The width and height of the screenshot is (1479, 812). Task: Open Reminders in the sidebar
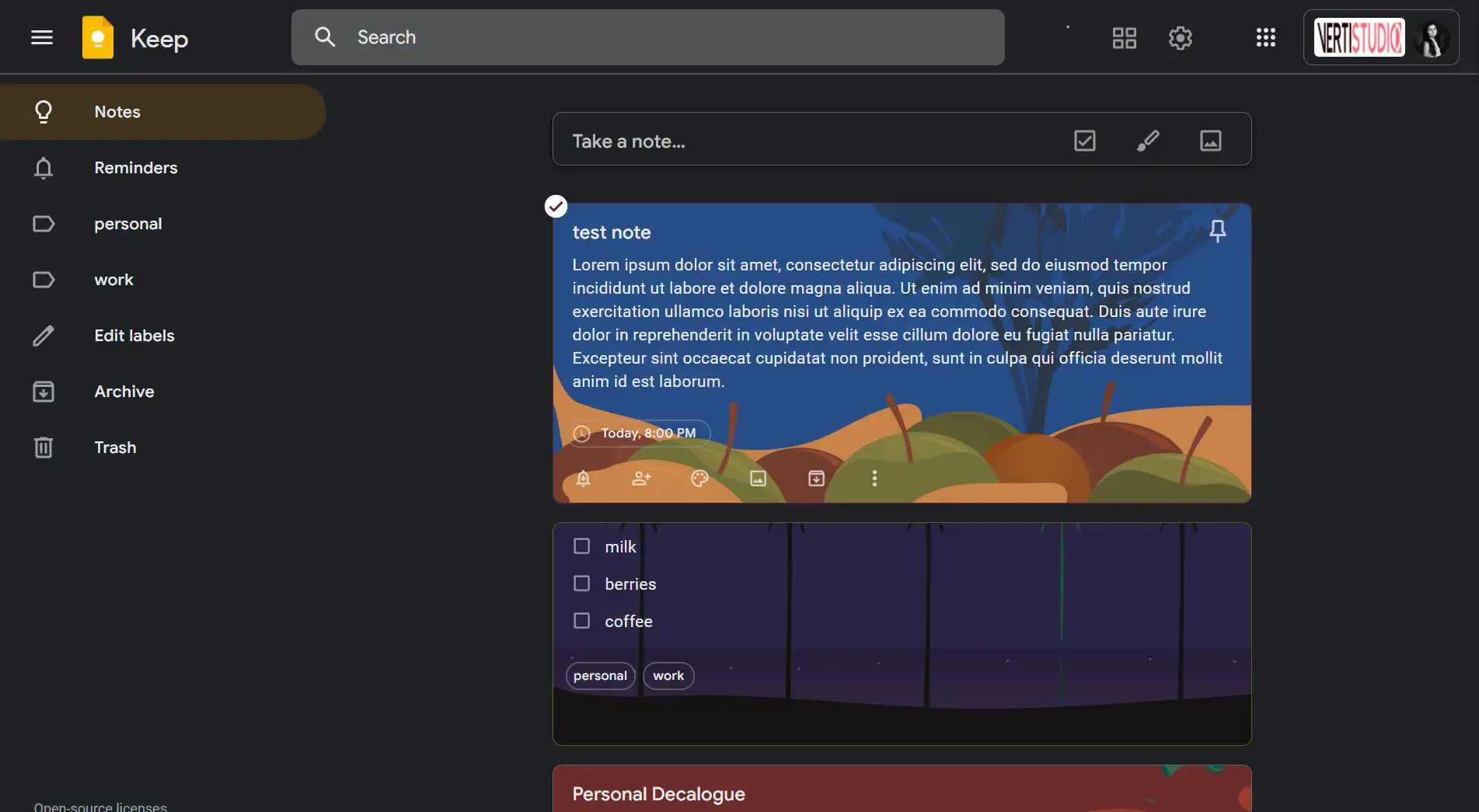coord(162,168)
